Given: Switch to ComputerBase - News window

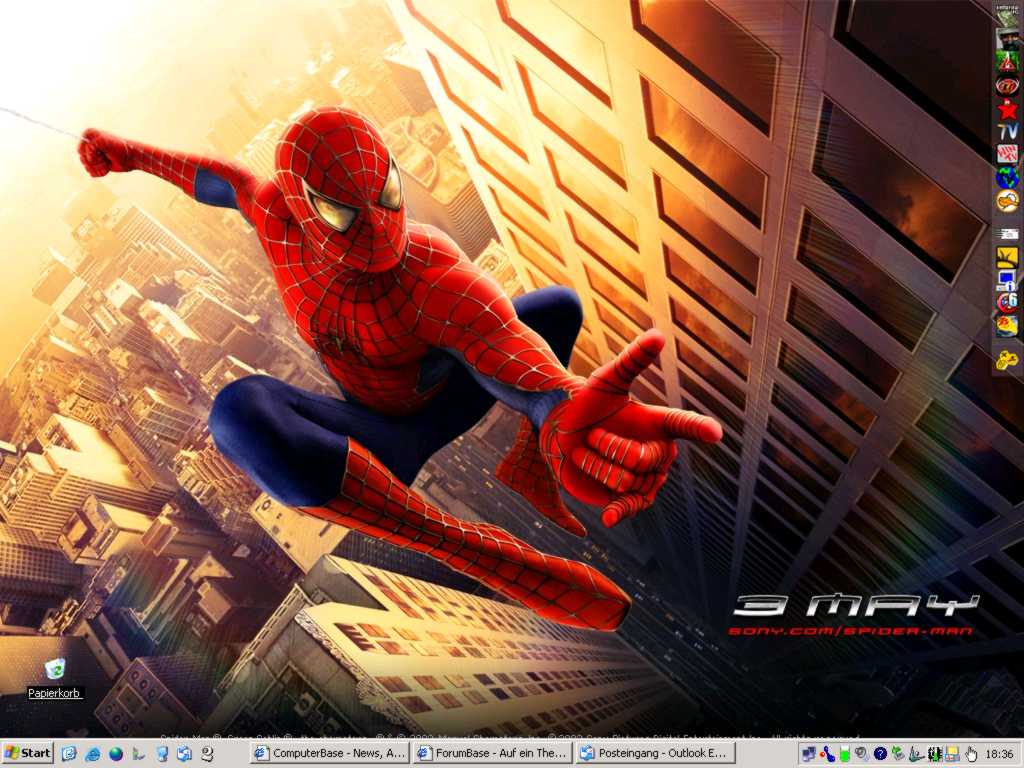Looking at the screenshot, I should pyautogui.click(x=330, y=753).
